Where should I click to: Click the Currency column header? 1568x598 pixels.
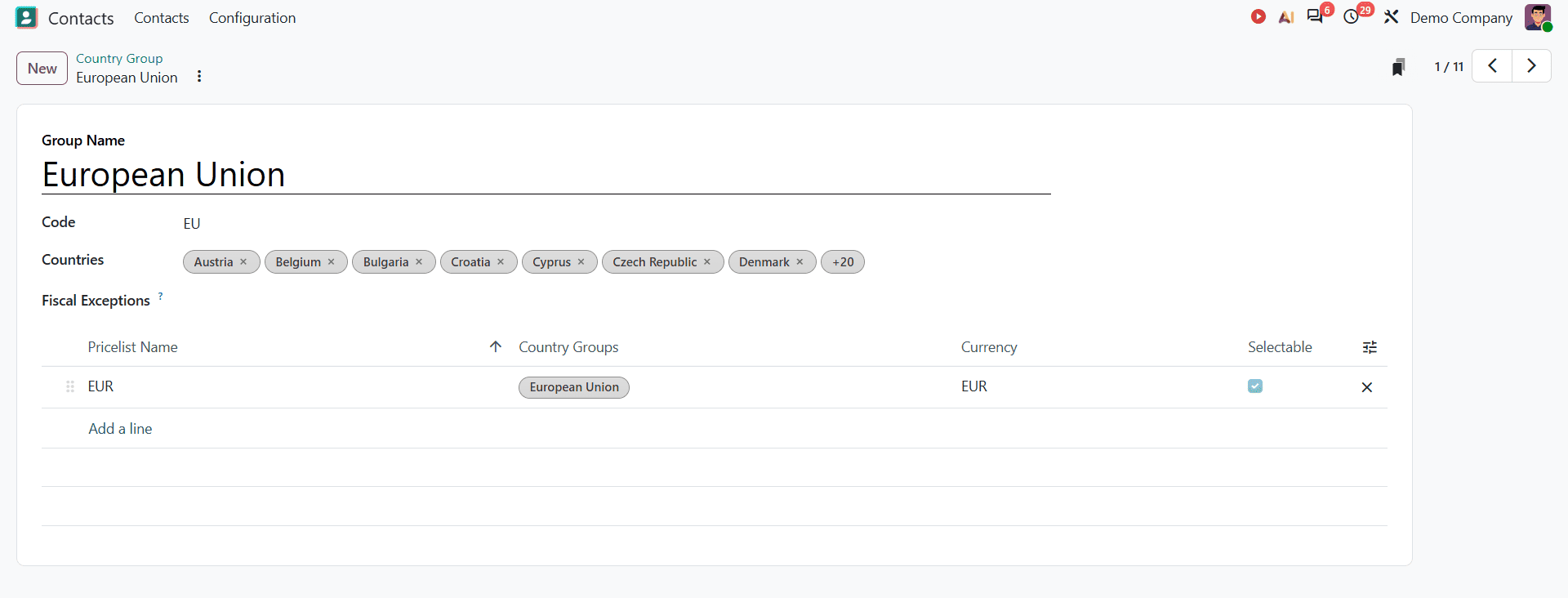coord(989,347)
